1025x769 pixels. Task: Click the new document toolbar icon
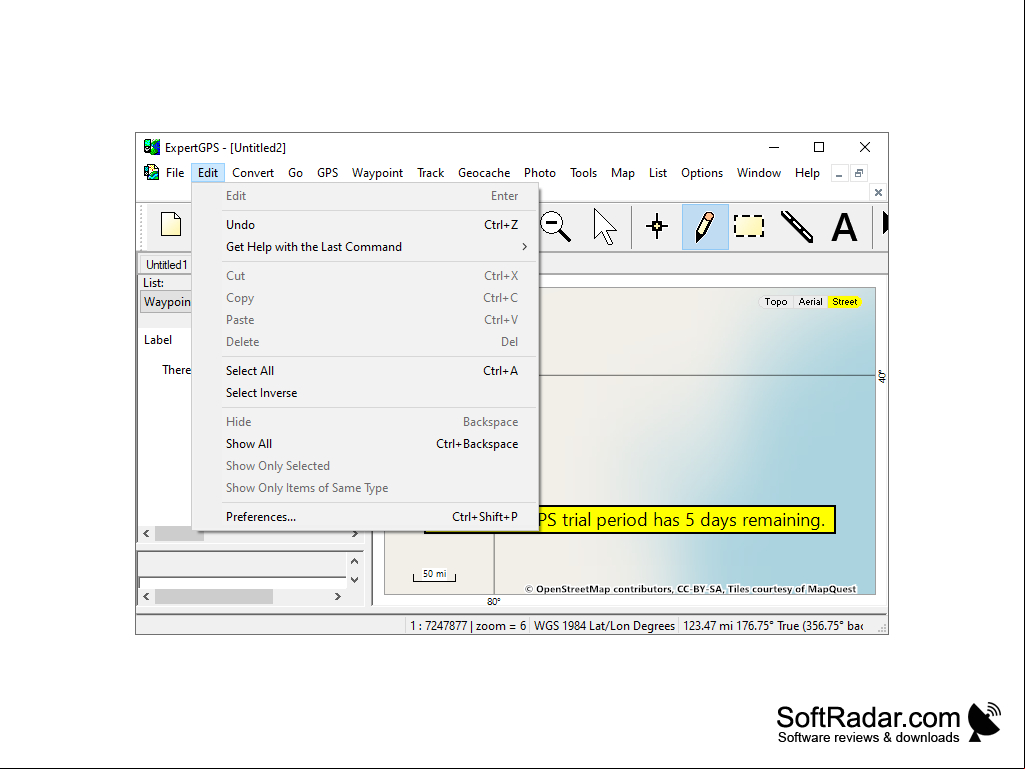[171, 224]
